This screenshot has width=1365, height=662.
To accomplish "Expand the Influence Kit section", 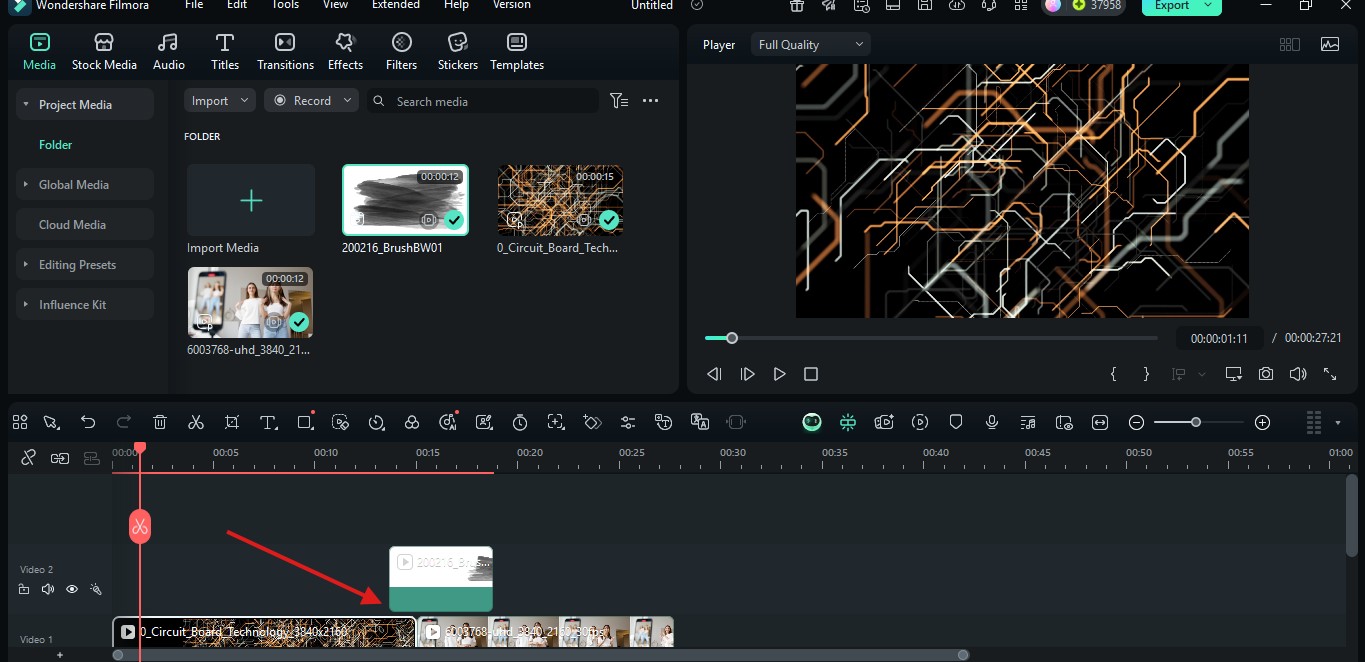I will pos(26,305).
